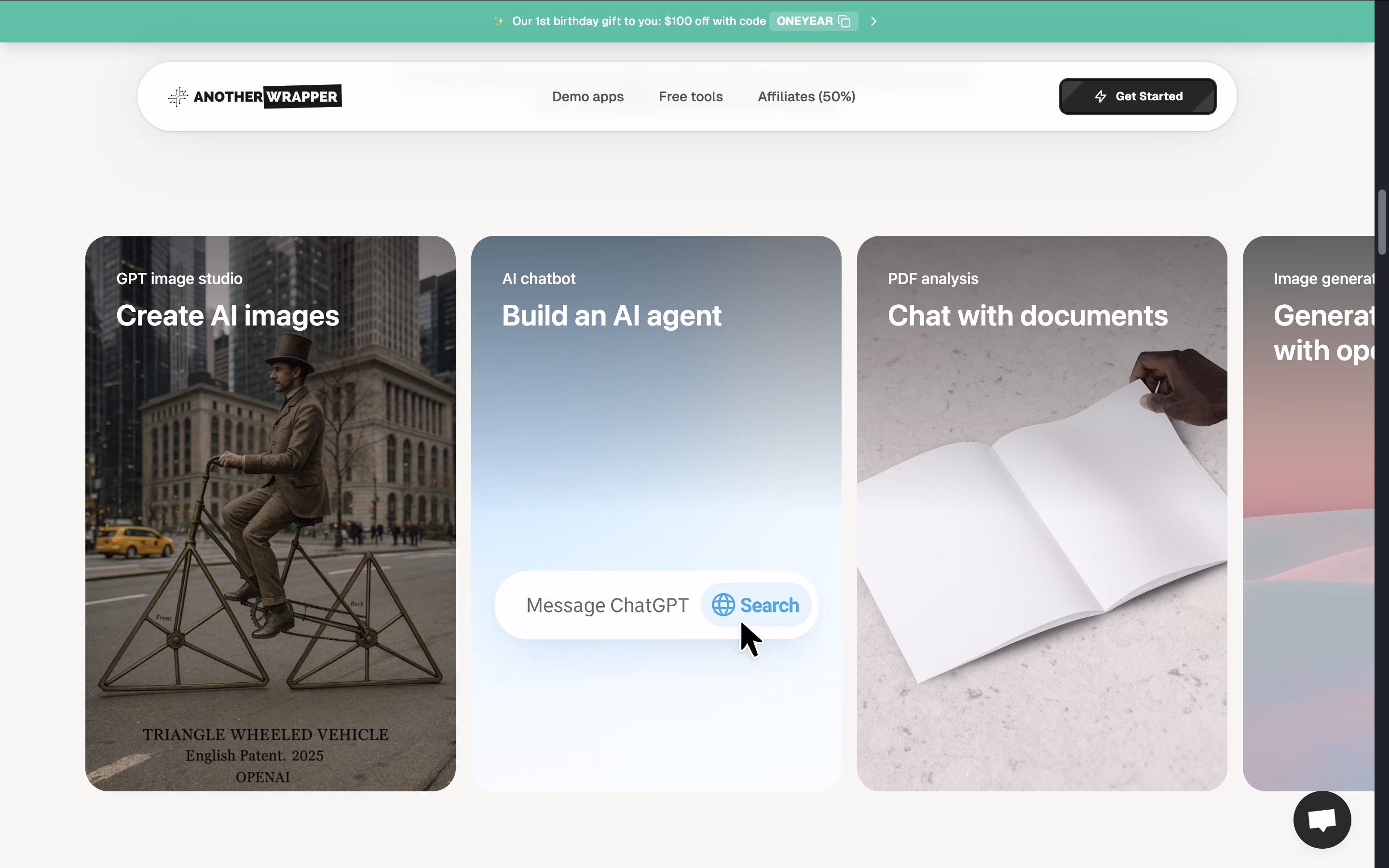Open the Demo apps menu
Viewport: 1389px width, 868px height.
(588, 96)
